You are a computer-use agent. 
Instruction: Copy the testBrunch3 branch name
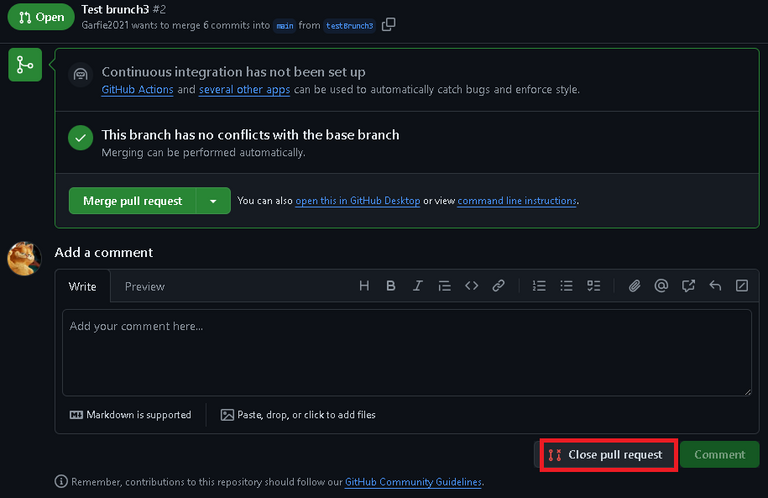[389, 25]
